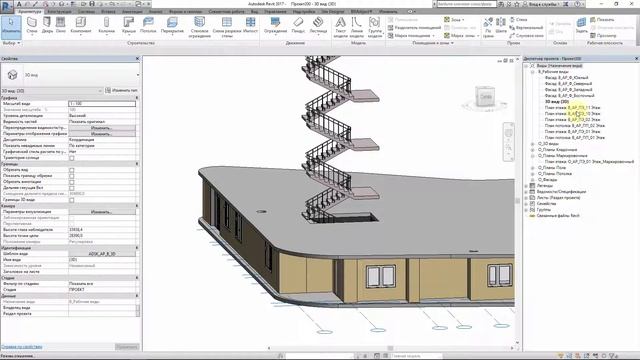Image resolution: width=640 pixels, height=360 pixels.
Task: Open the Revit application menu button
Action: click(x=7, y=7)
